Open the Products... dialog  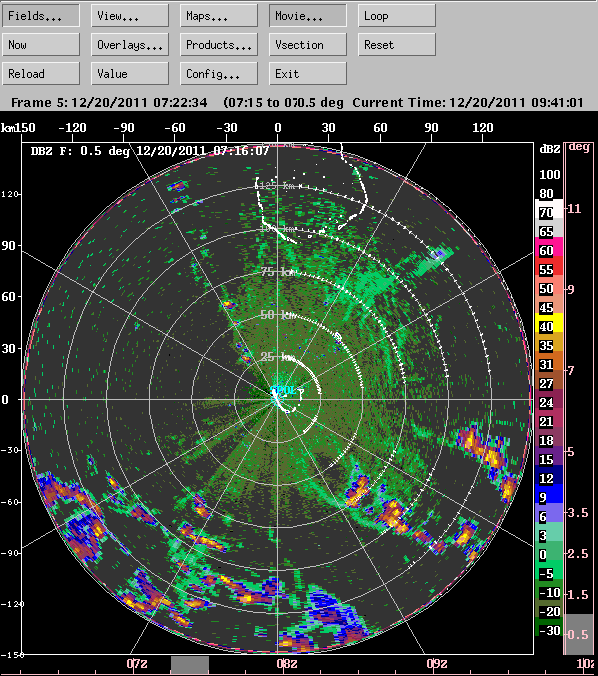point(219,45)
